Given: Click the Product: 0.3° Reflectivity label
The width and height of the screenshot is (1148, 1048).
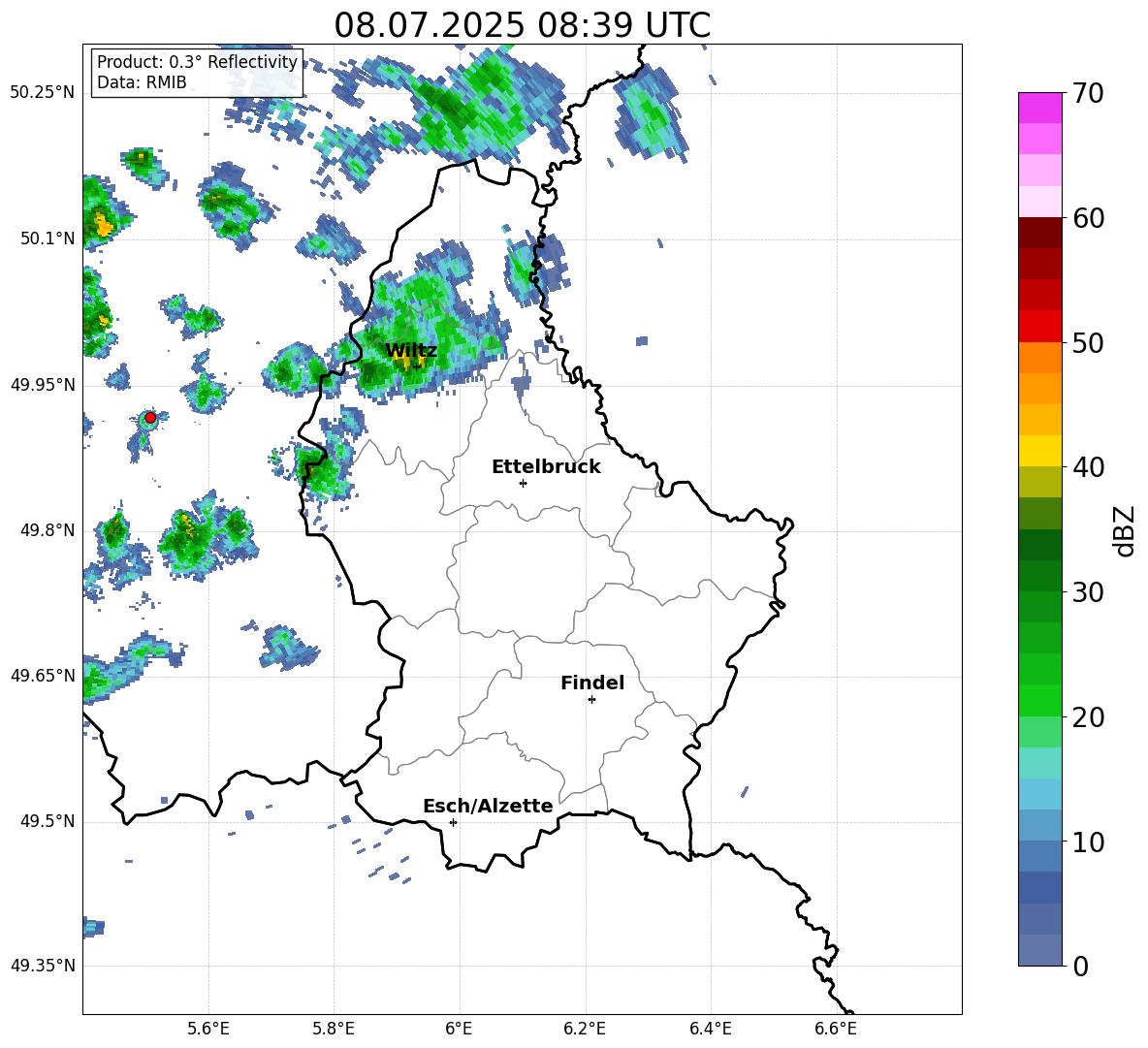Looking at the screenshot, I should (197, 62).
